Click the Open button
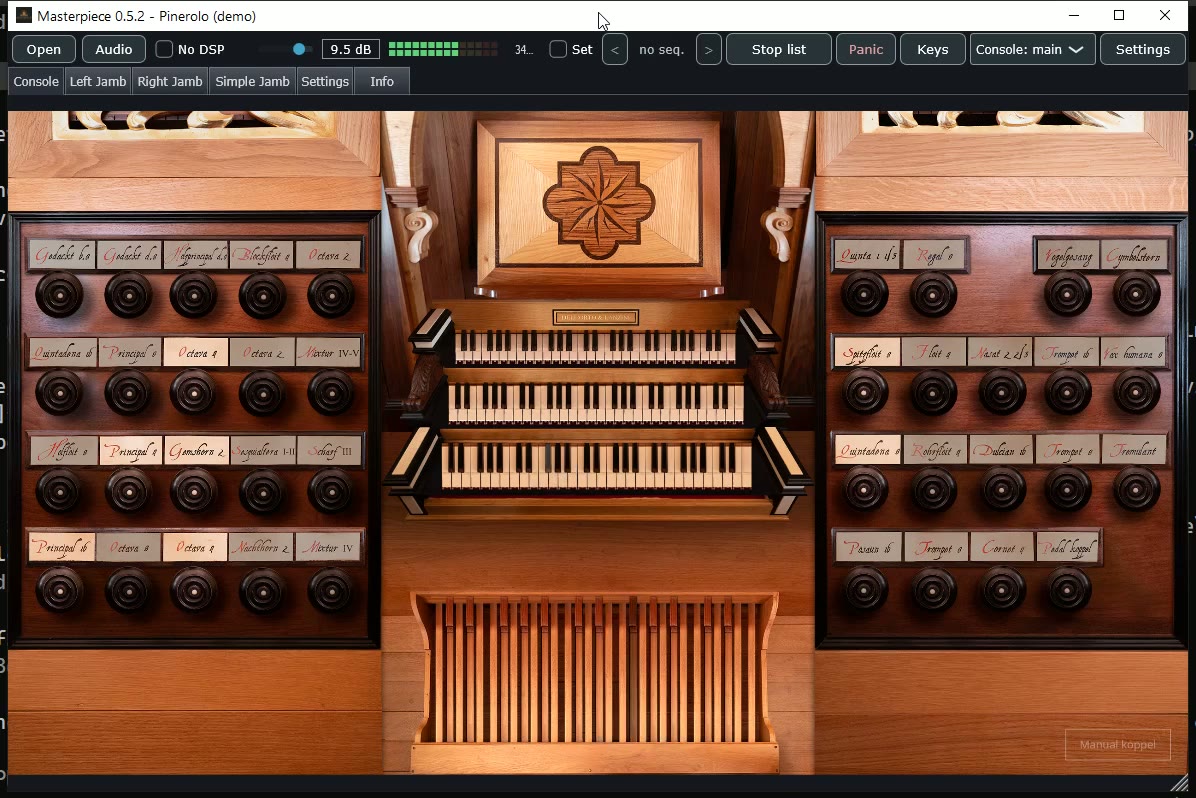 point(43,50)
